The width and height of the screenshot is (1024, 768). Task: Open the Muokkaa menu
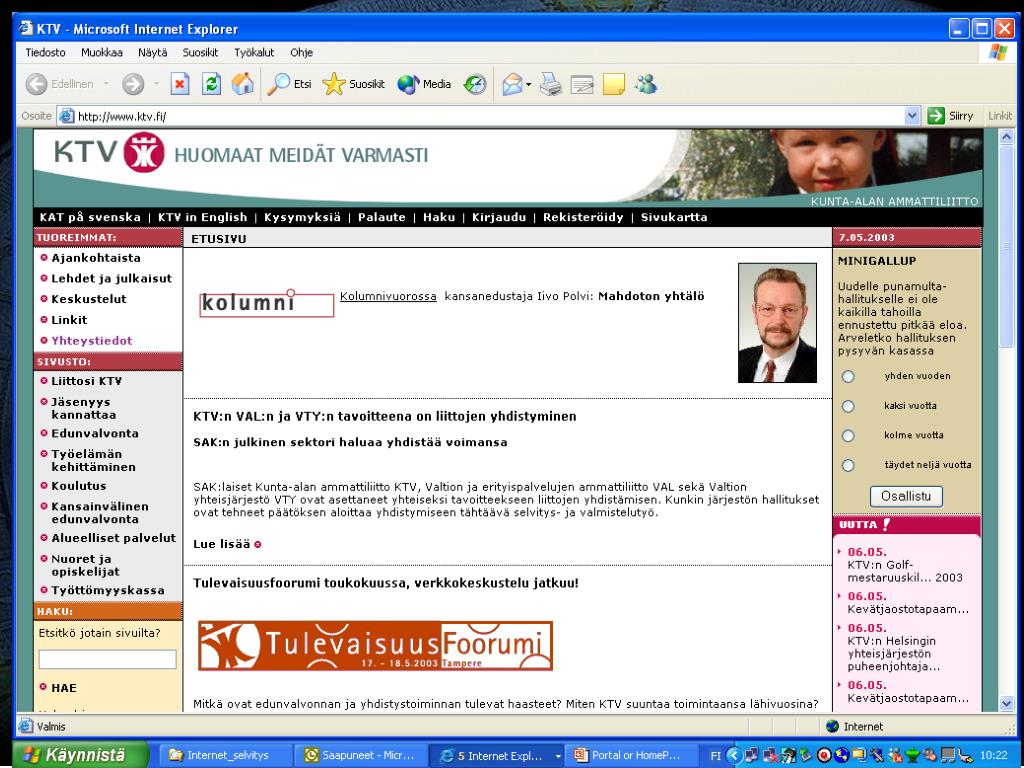(x=101, y=53)
